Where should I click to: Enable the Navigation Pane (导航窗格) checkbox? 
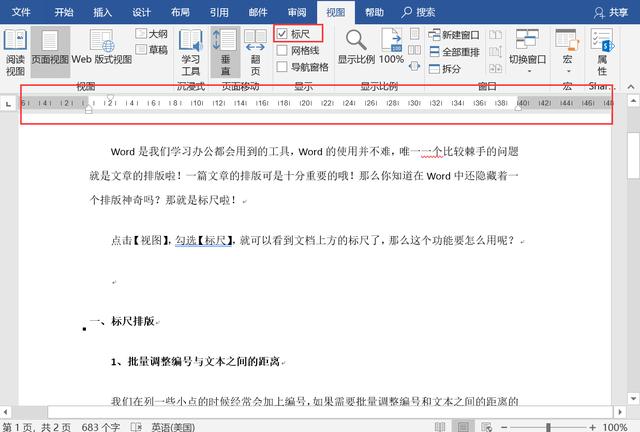pyautogui.click(x=282, y=67)
